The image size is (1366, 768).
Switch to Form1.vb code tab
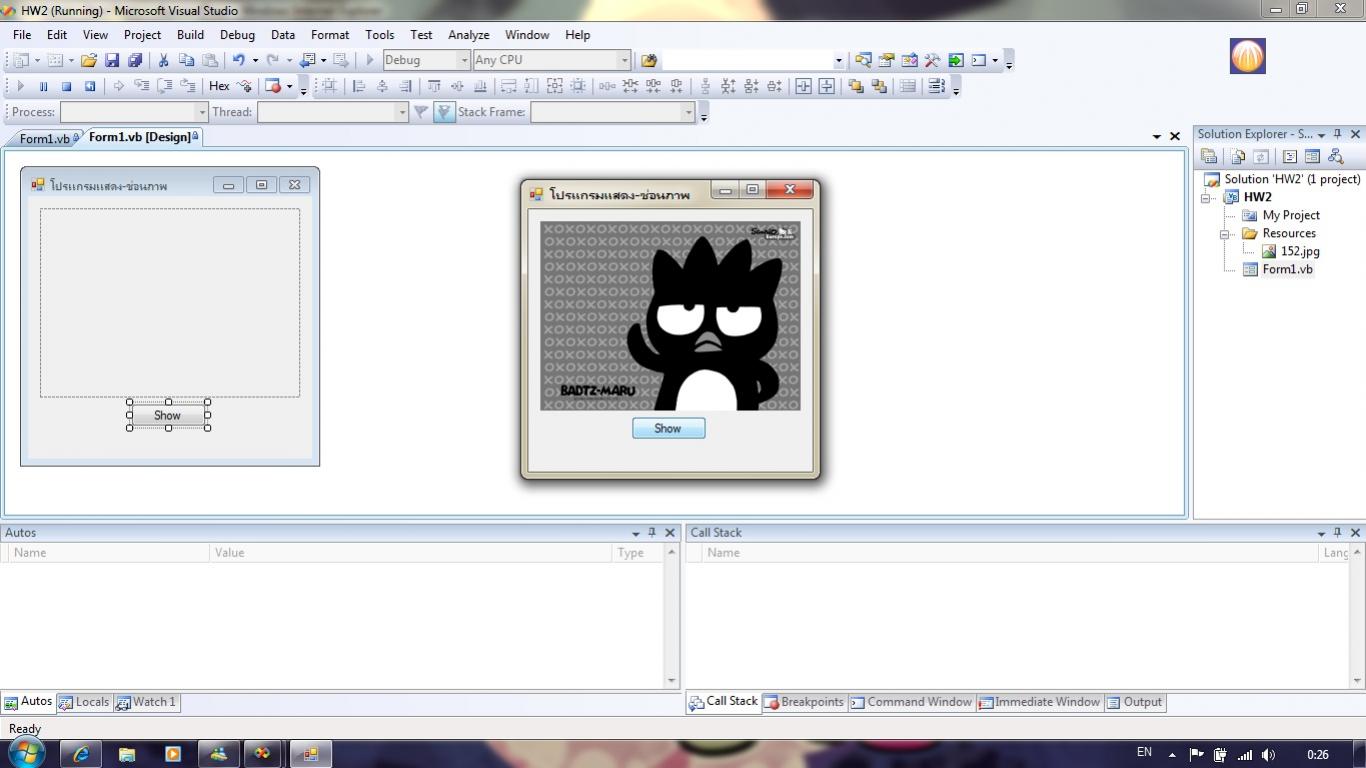coord(44,139)
